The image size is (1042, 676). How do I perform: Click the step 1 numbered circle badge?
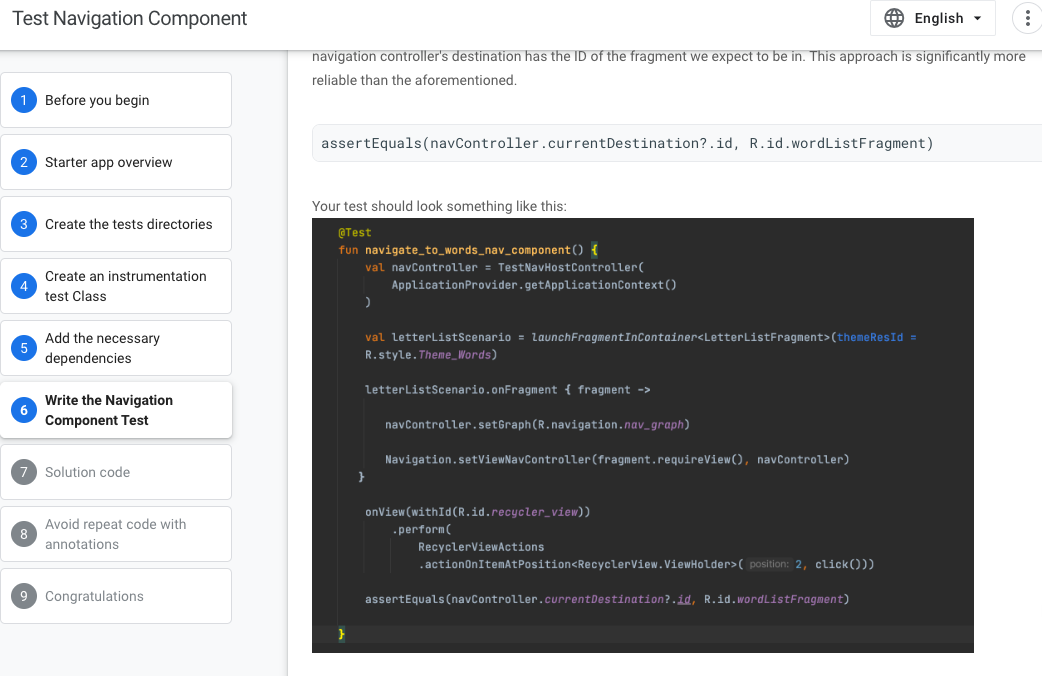coord(25,100)
